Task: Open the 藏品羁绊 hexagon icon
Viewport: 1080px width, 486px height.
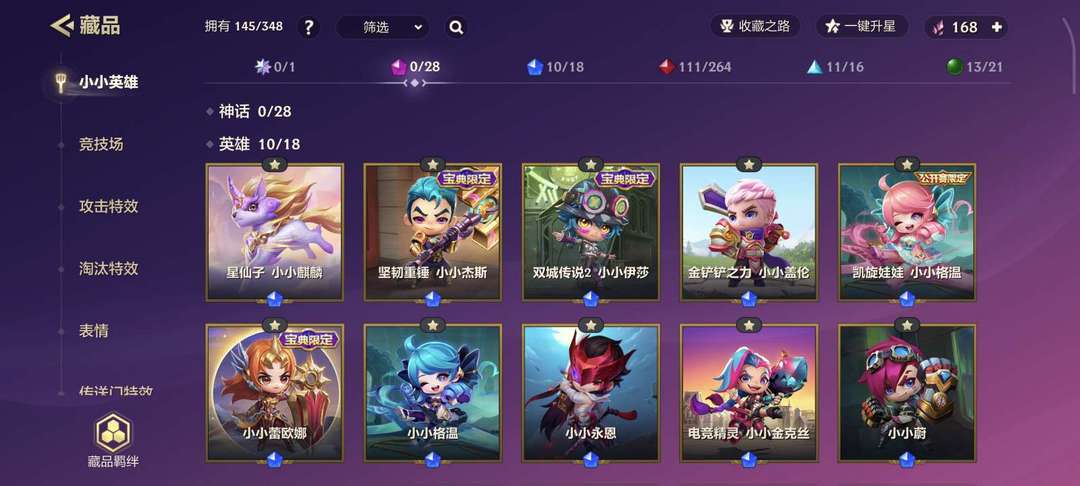Action: (x=114, y=433)
